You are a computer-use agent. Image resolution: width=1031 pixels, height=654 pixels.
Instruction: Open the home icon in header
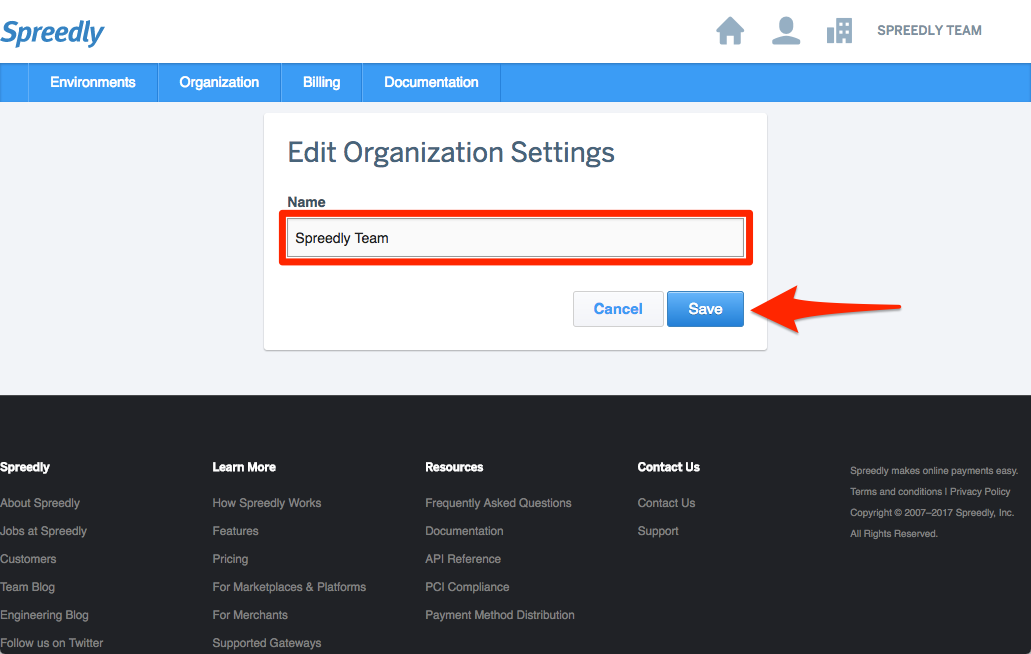click(730, 30)
